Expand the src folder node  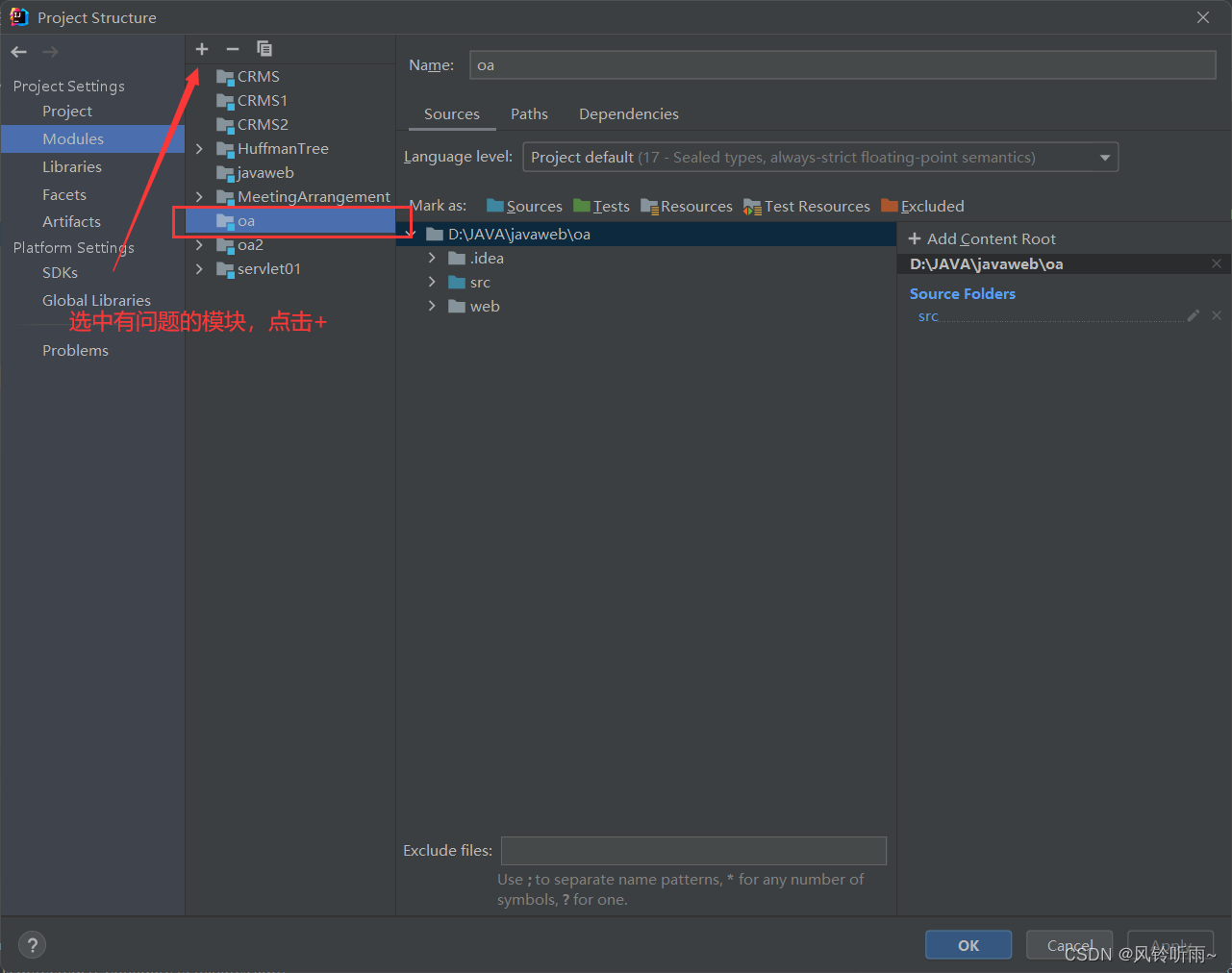[432, 282]
